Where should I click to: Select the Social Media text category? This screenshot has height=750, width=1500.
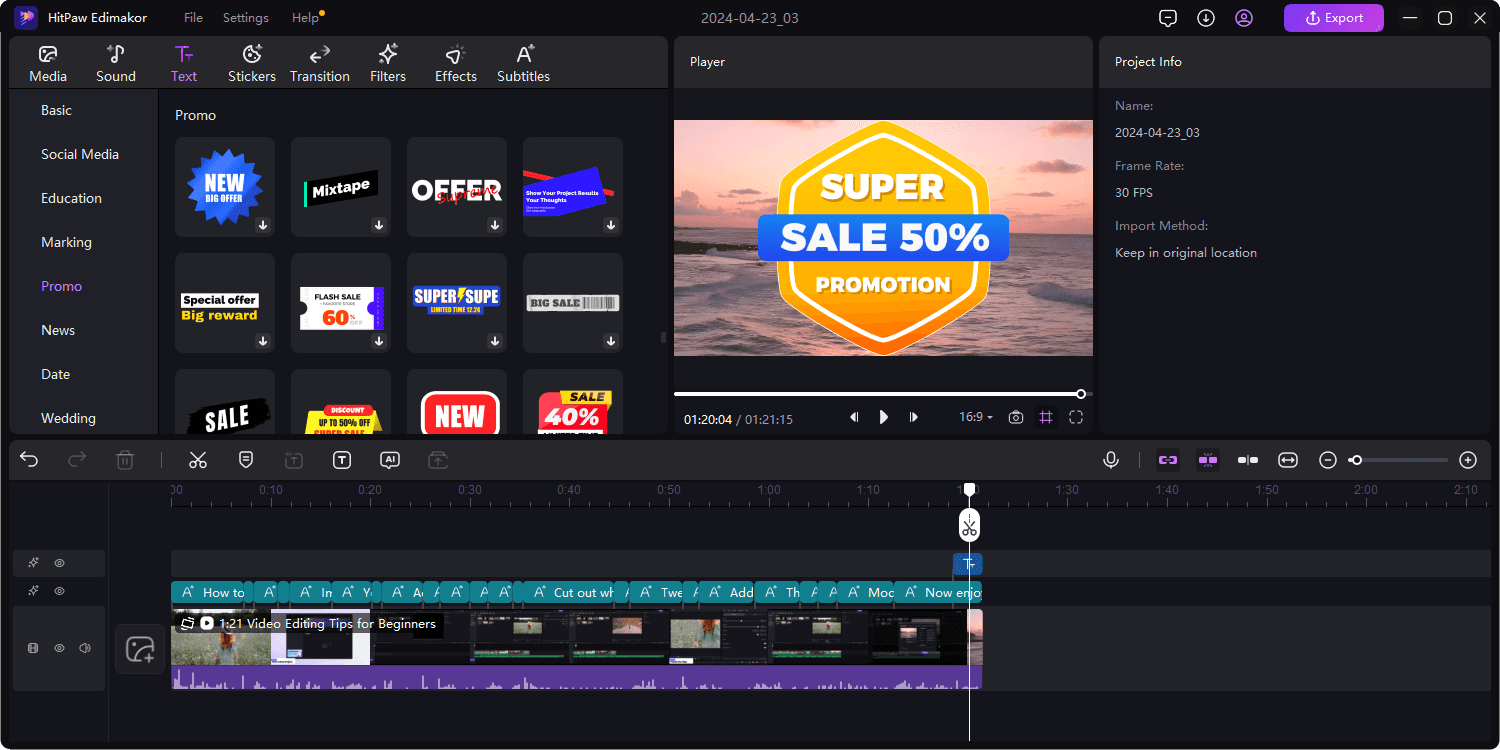click(80, 154)
